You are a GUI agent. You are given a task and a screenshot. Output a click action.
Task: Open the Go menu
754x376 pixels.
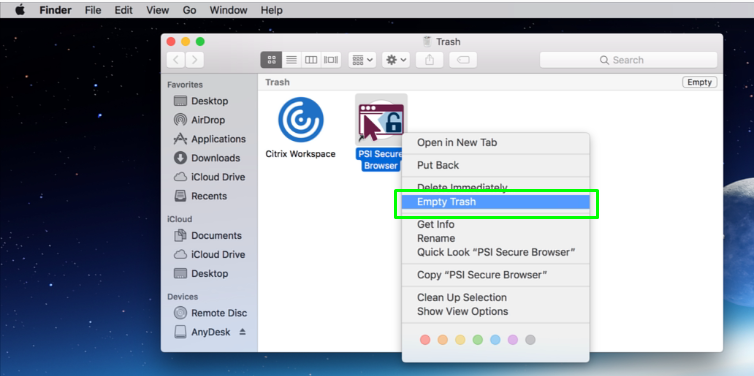pyautogui.click(x=189, y=10)
